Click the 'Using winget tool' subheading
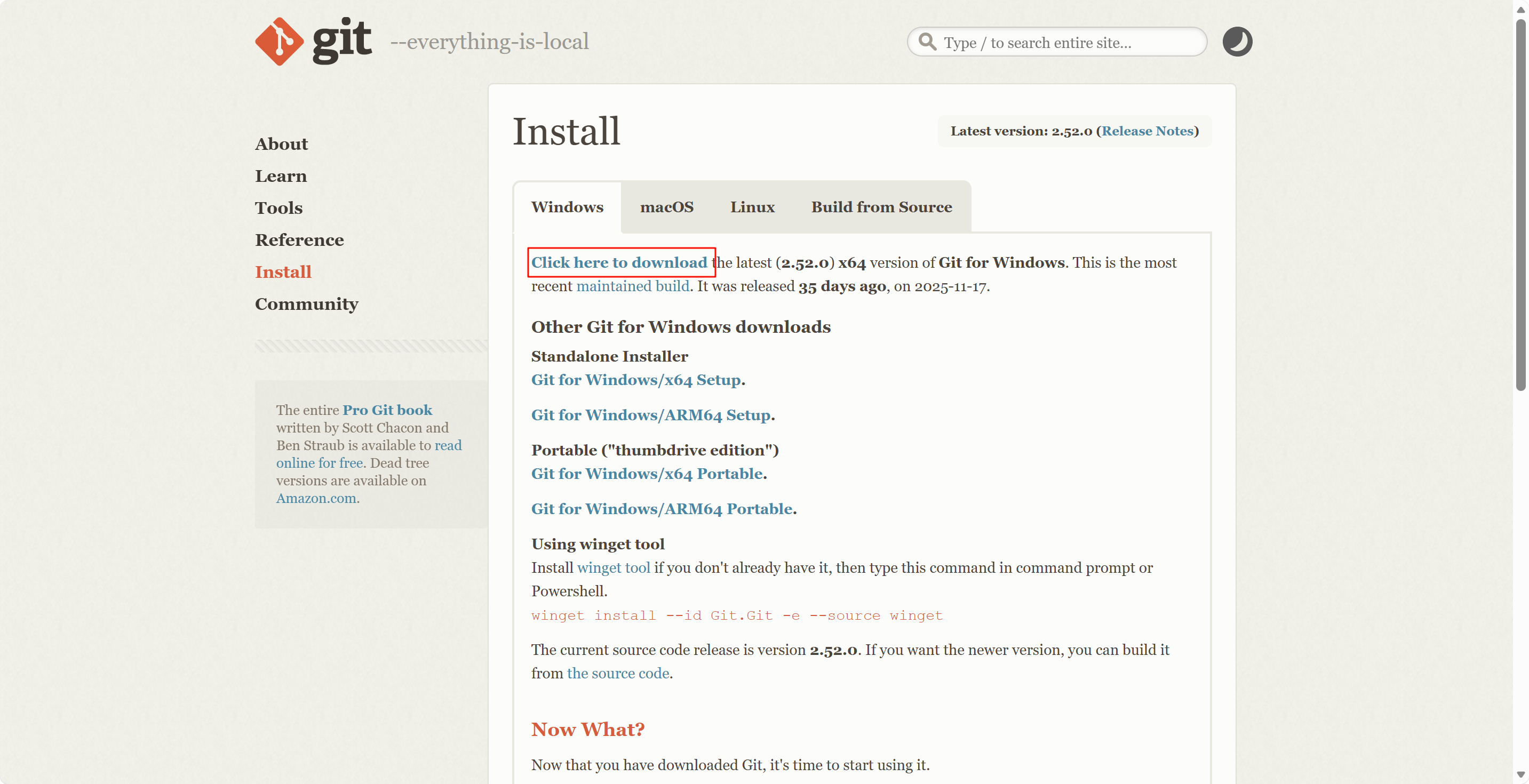The width and height of the screenshot is (1529, 784). tap(598, 545)
